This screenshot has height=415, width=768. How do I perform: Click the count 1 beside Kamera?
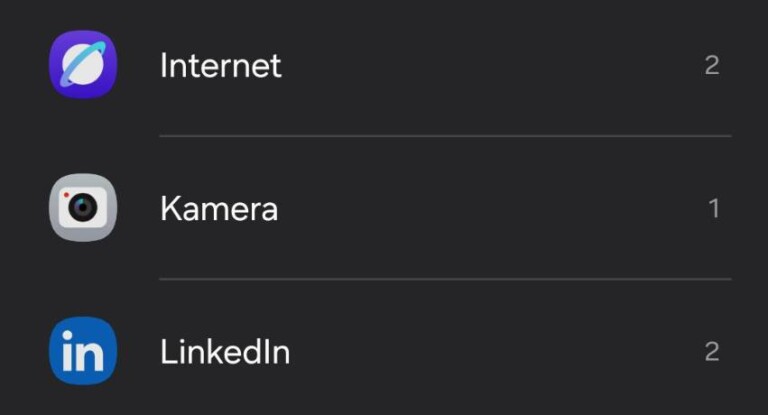pyautogui.click(x=714, y=209)
